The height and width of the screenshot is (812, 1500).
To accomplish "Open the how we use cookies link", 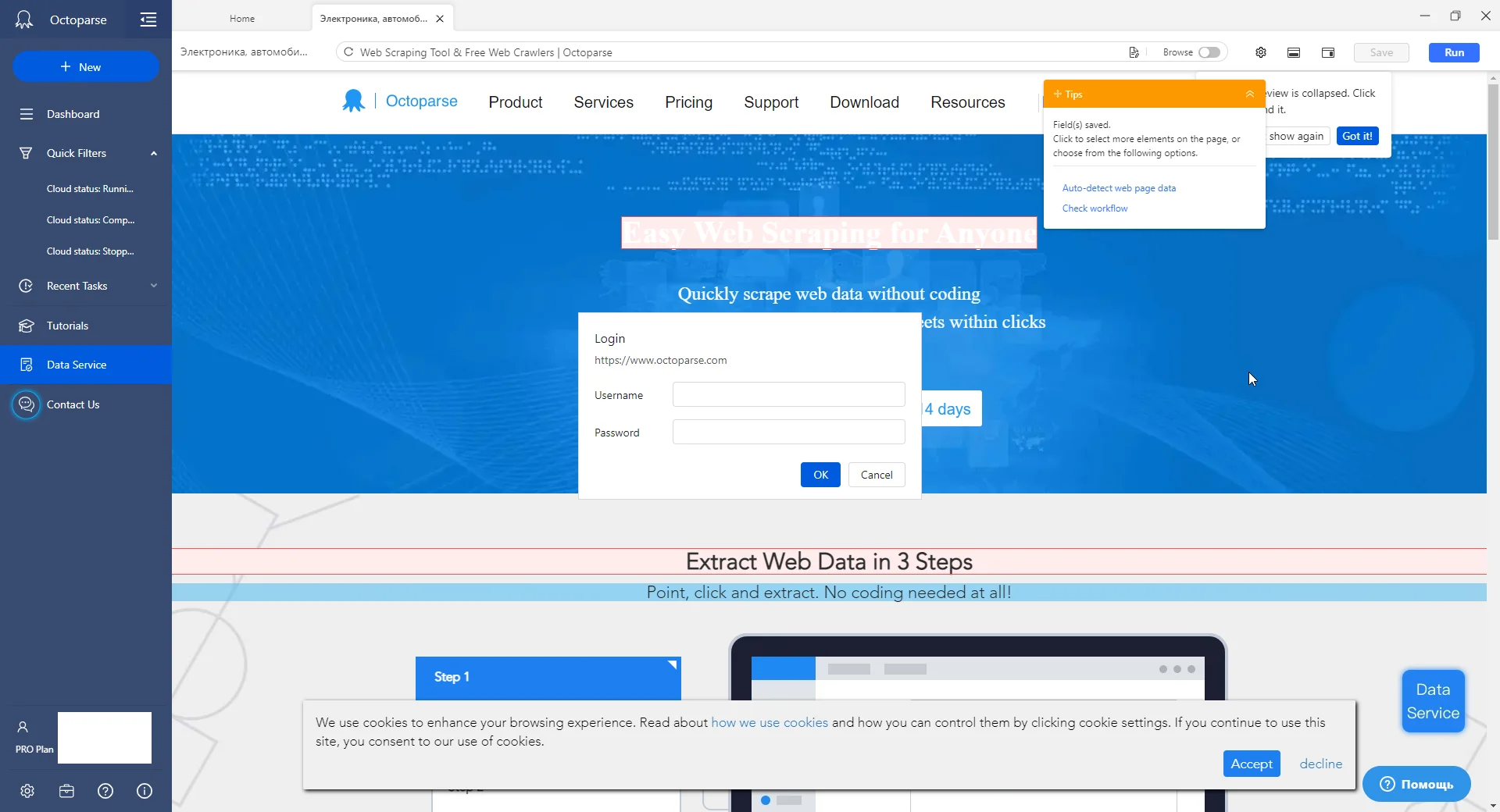I will click(770, 722).
